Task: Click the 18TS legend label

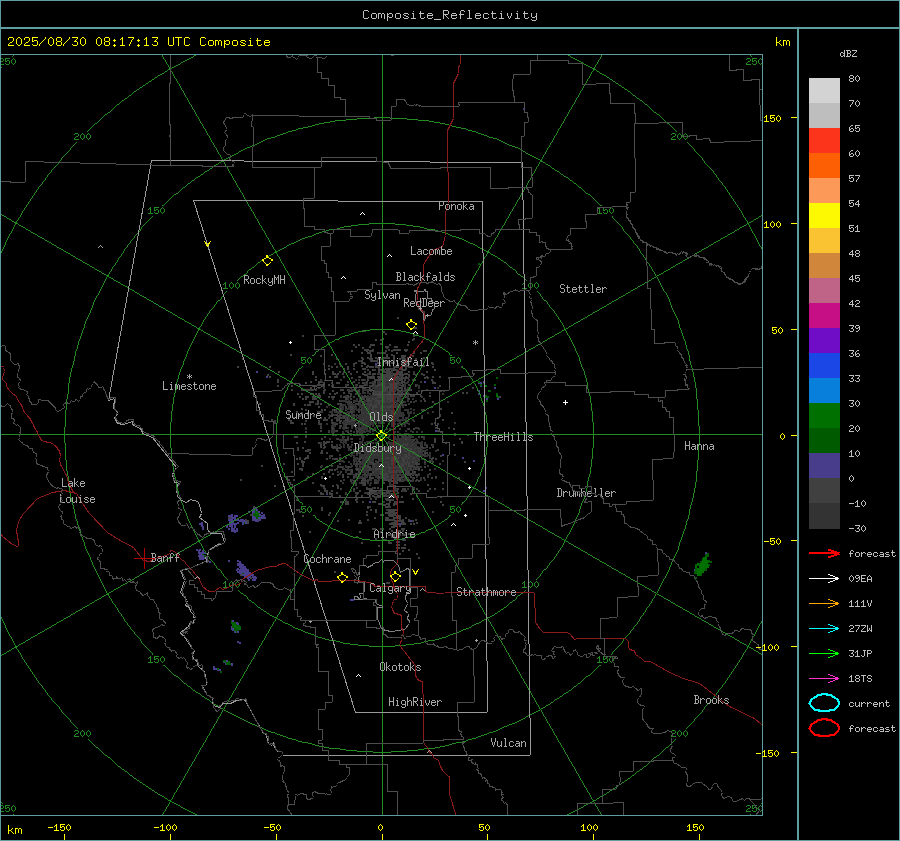Action: [x=860, y=679]
